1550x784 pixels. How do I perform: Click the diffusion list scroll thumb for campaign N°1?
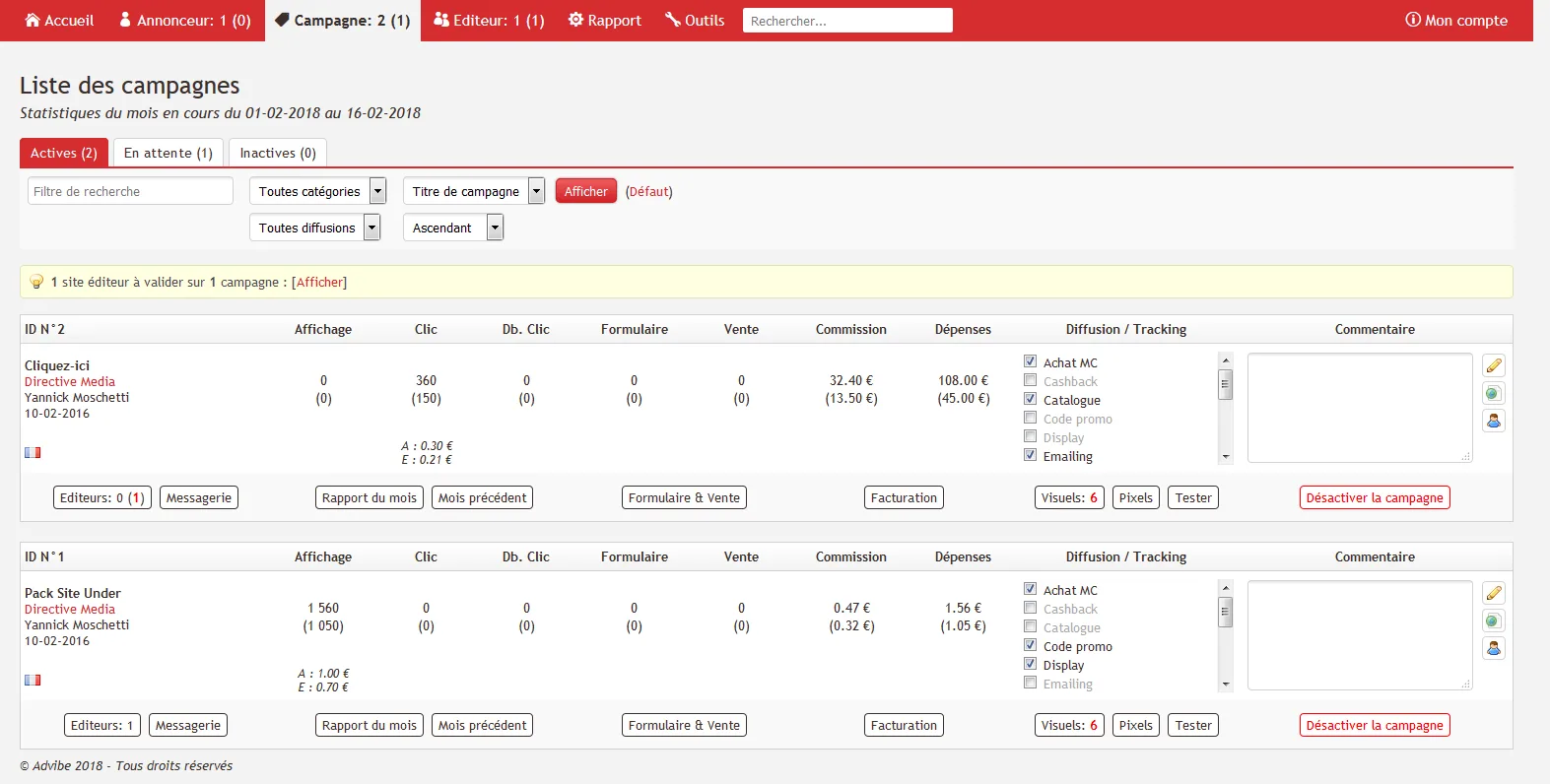pyautogui.click(x=1226, y=612)
